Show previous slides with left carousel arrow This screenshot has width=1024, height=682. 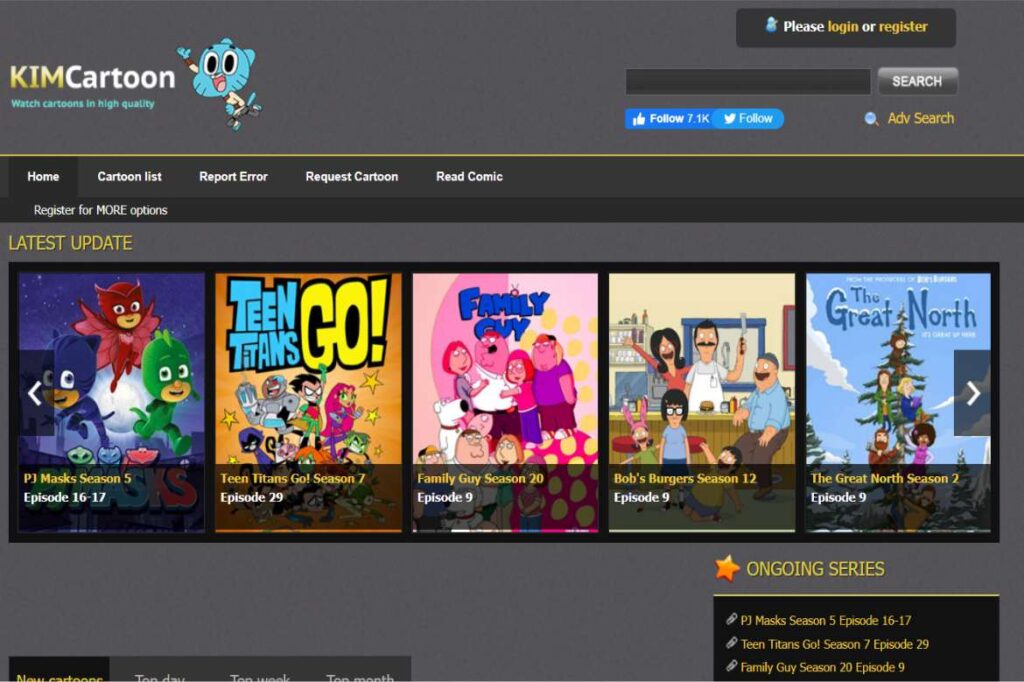click(x=35, y=393)
